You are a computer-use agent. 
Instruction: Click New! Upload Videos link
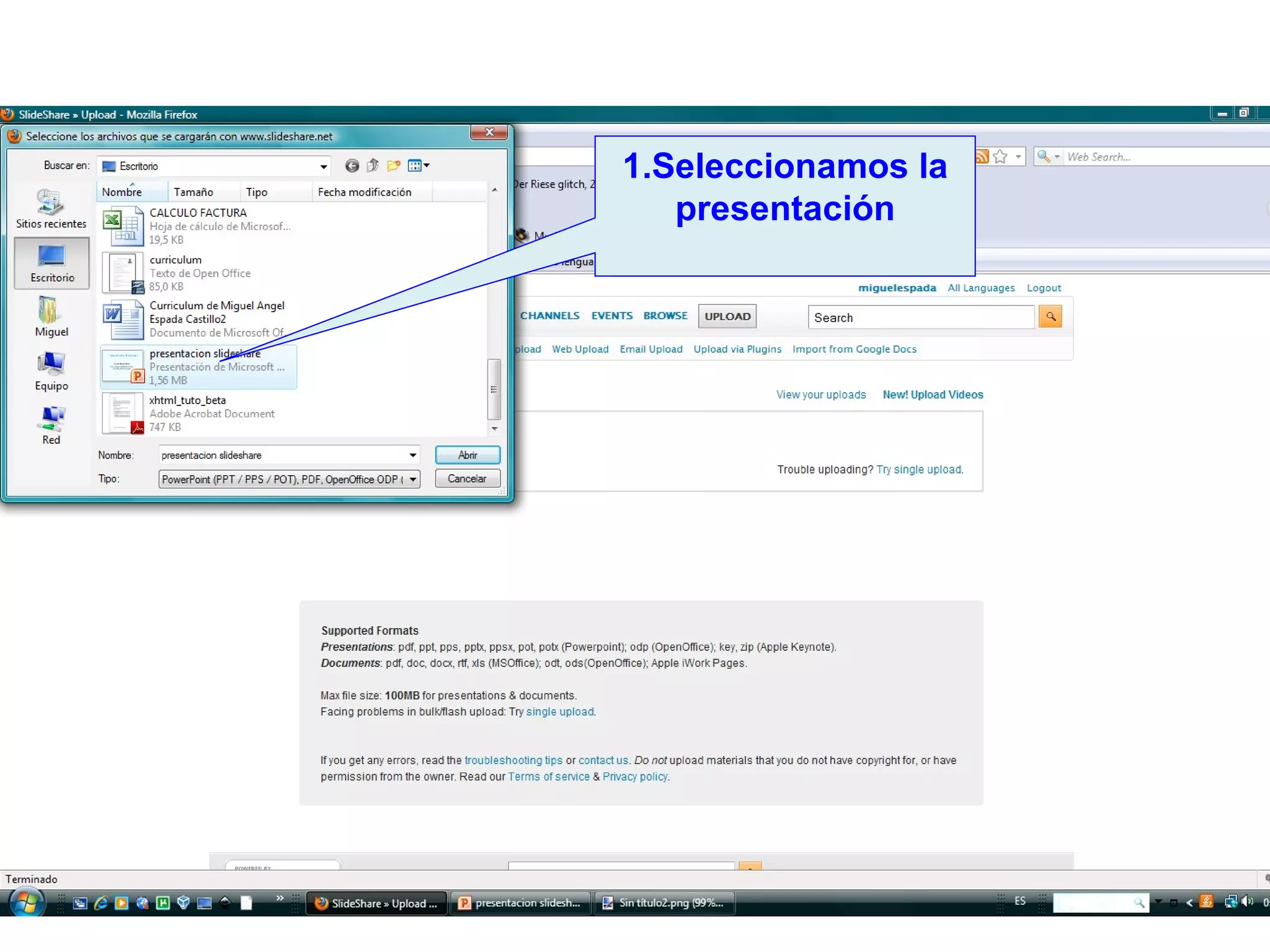(x=933, y=395)
